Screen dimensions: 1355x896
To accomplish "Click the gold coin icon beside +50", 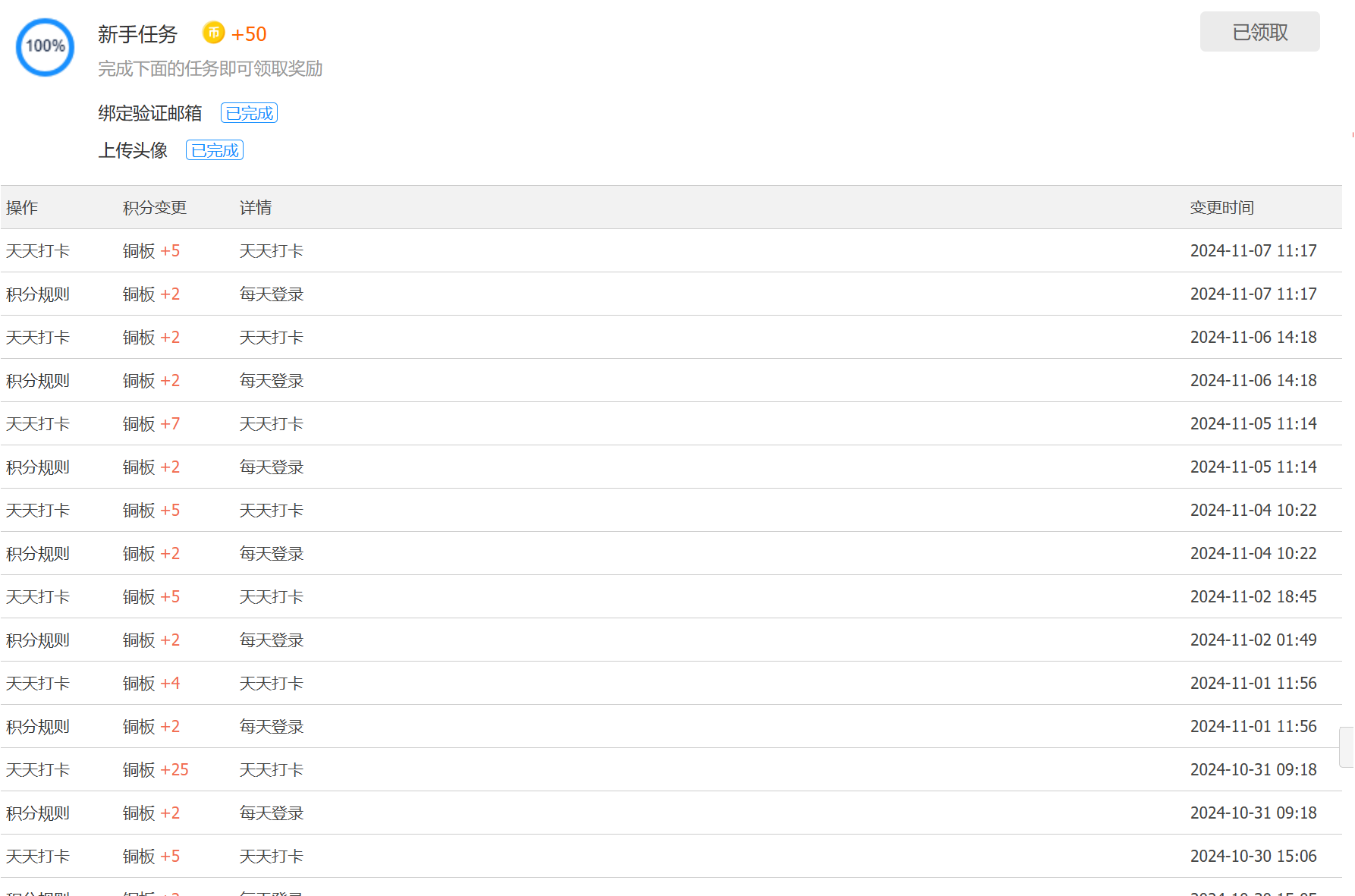I will pyautogui.click(x=213, y=33).
